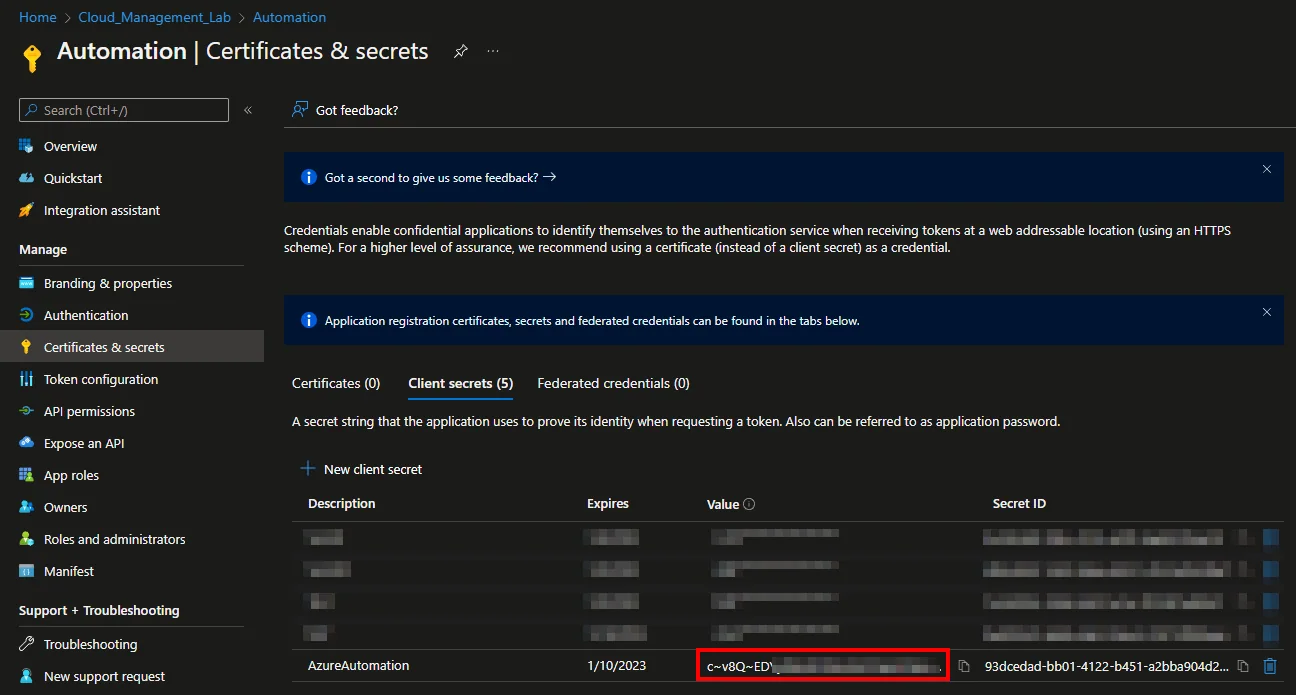Viewport: 1296px width, 695px height.
Task: Click the Owners people icon
Action: (26, 507)
